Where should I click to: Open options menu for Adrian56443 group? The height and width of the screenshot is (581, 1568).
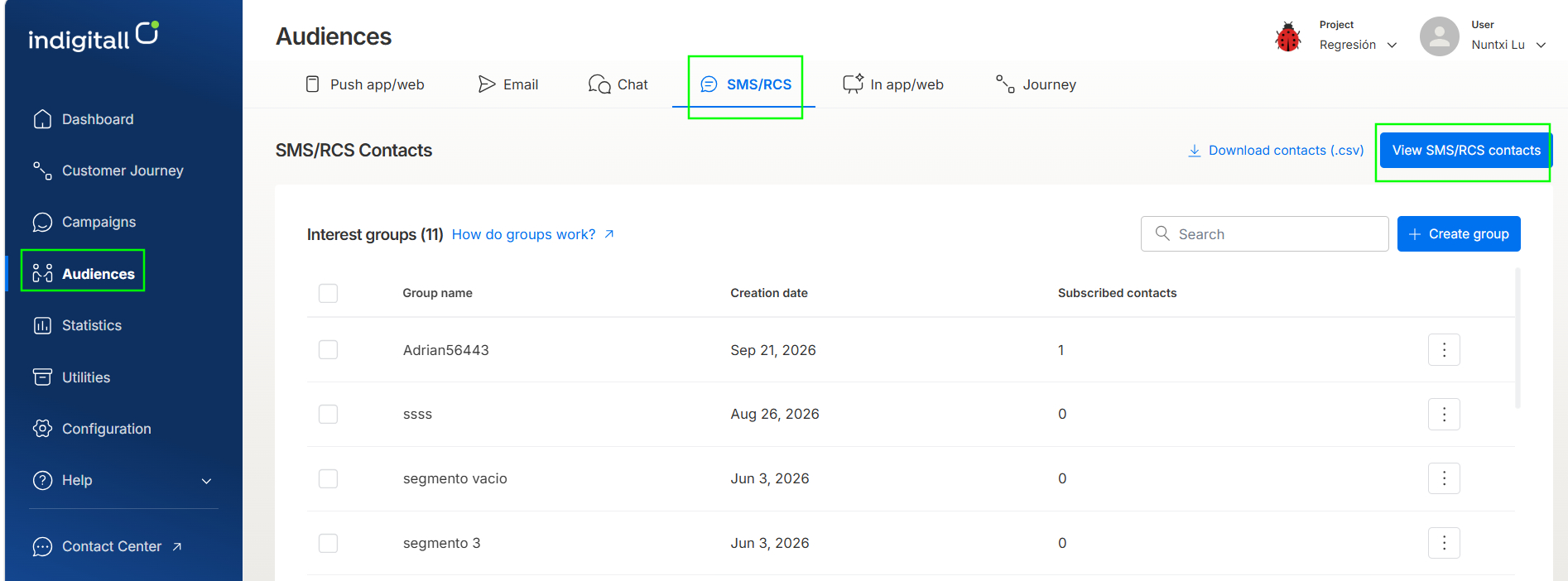coord(1444,350)
